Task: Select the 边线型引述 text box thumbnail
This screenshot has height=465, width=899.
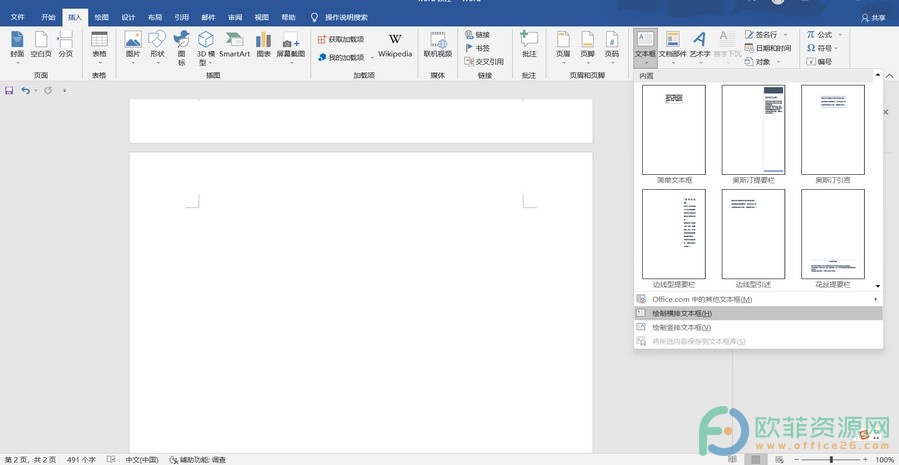Action: pyautogui.click(x=753, y=235)
